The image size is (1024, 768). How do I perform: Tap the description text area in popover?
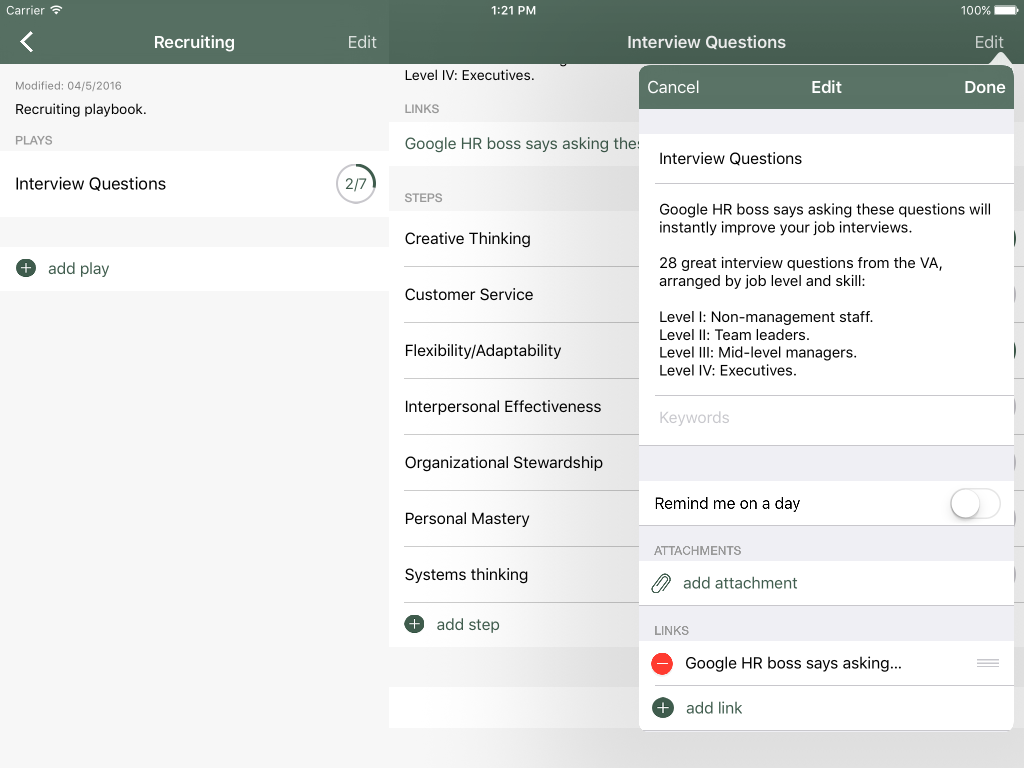(826, 290)
